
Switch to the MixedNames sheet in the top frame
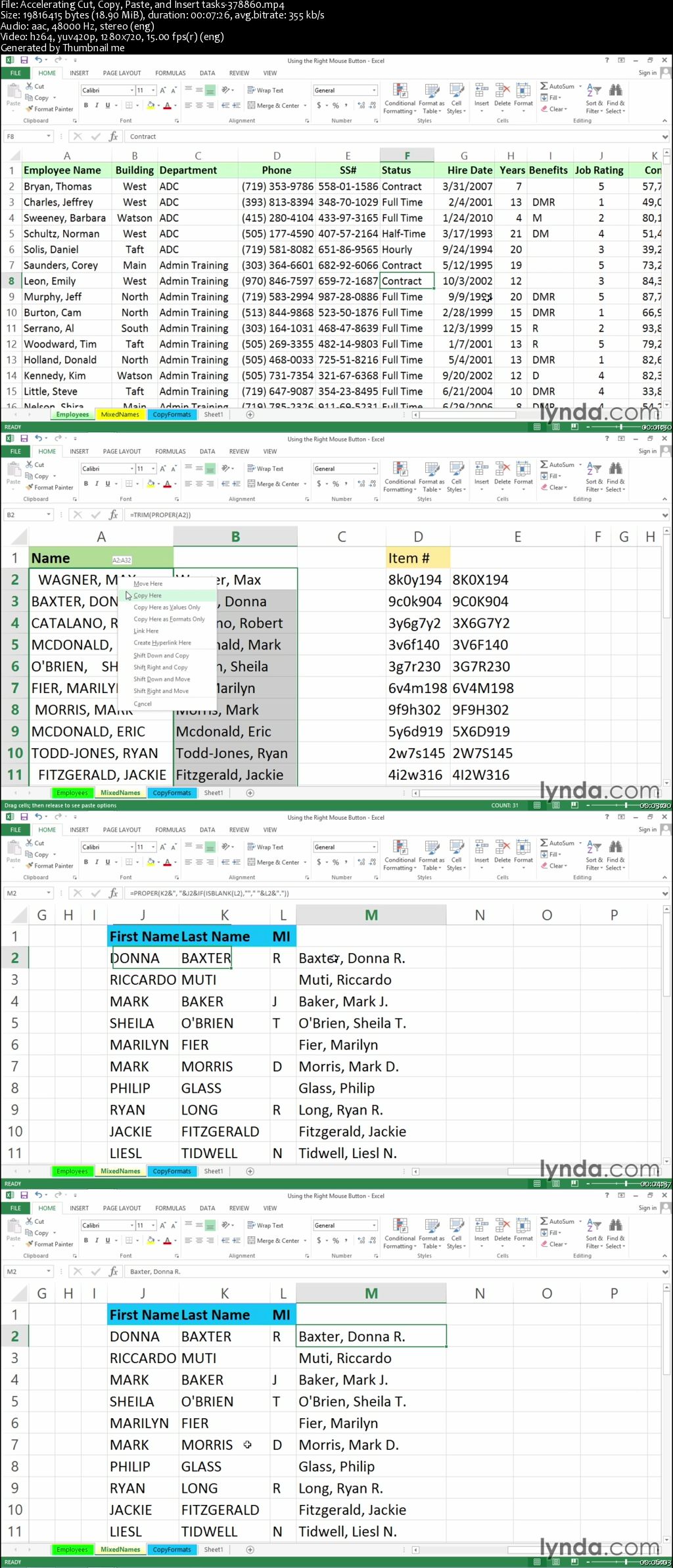pos(120,414)
